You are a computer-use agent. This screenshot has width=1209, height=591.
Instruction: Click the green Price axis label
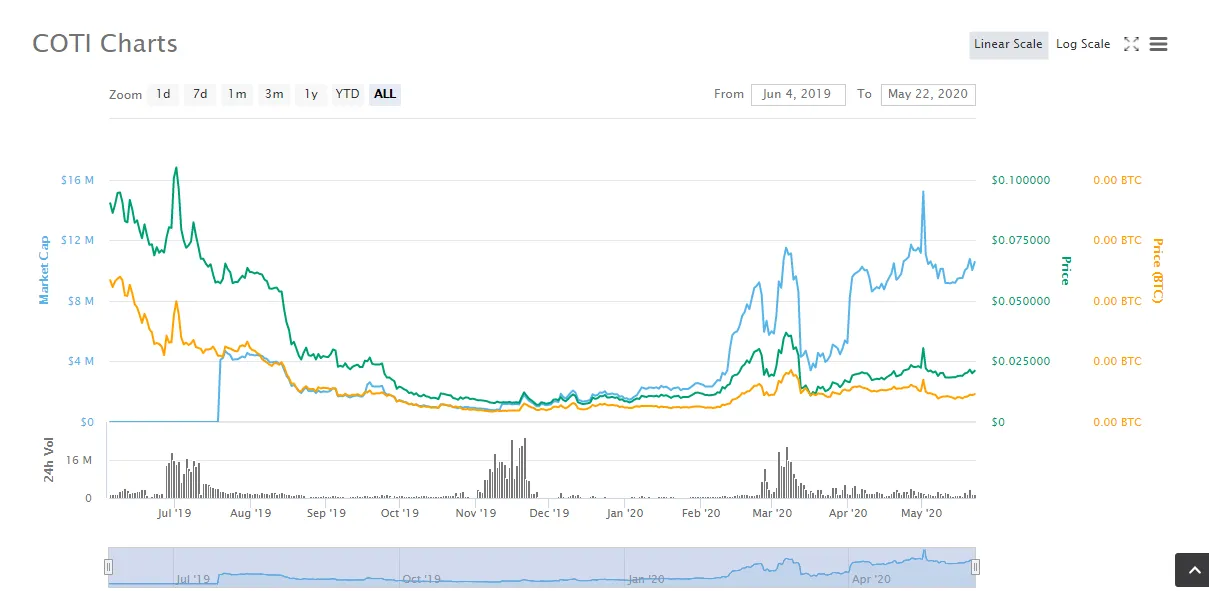pyautogui.click(x=1066, y=270)
